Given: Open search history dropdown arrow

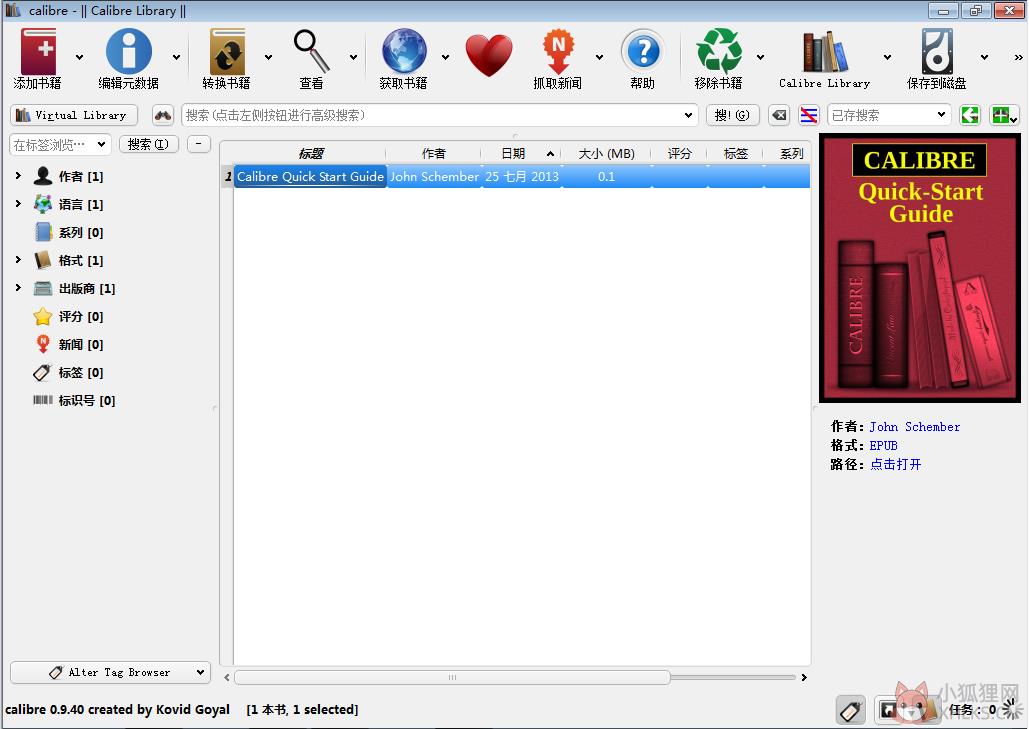Looking at the screenshot, I should (688, 115).
